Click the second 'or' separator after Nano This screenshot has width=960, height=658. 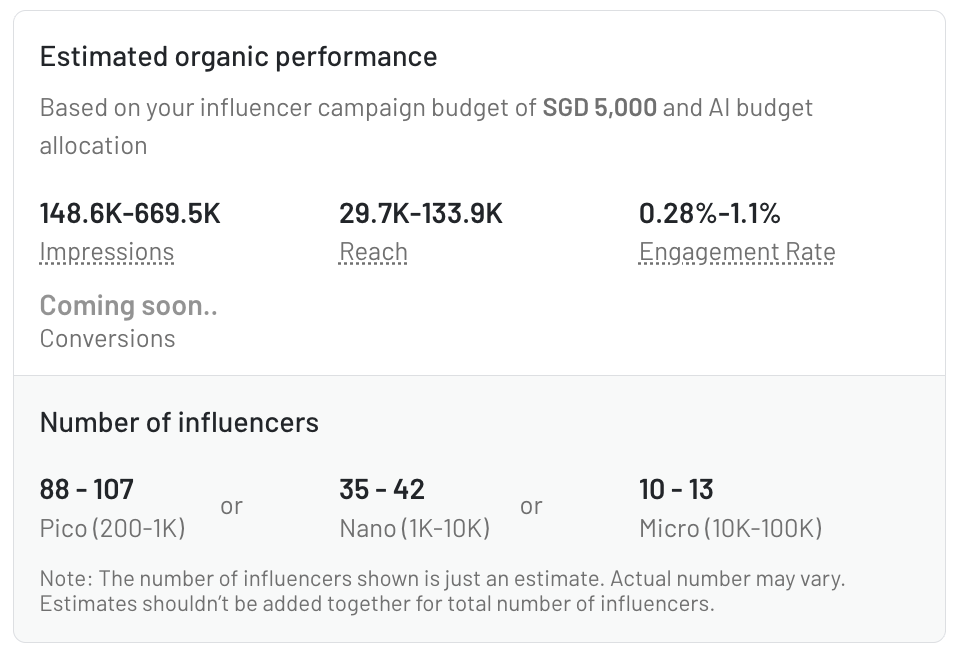click(x=531, y=506)
